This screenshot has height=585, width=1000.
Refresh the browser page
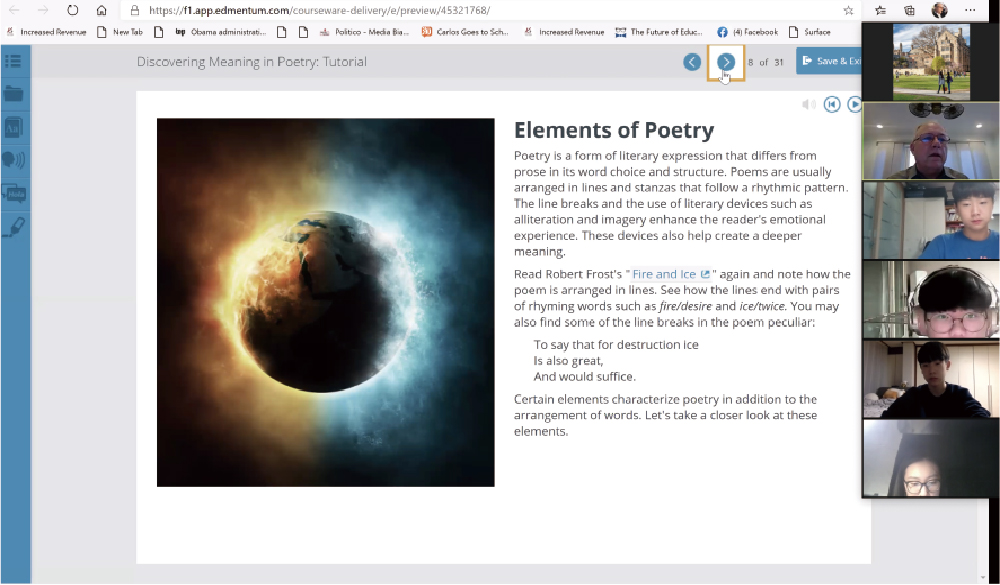pos(73,10)
